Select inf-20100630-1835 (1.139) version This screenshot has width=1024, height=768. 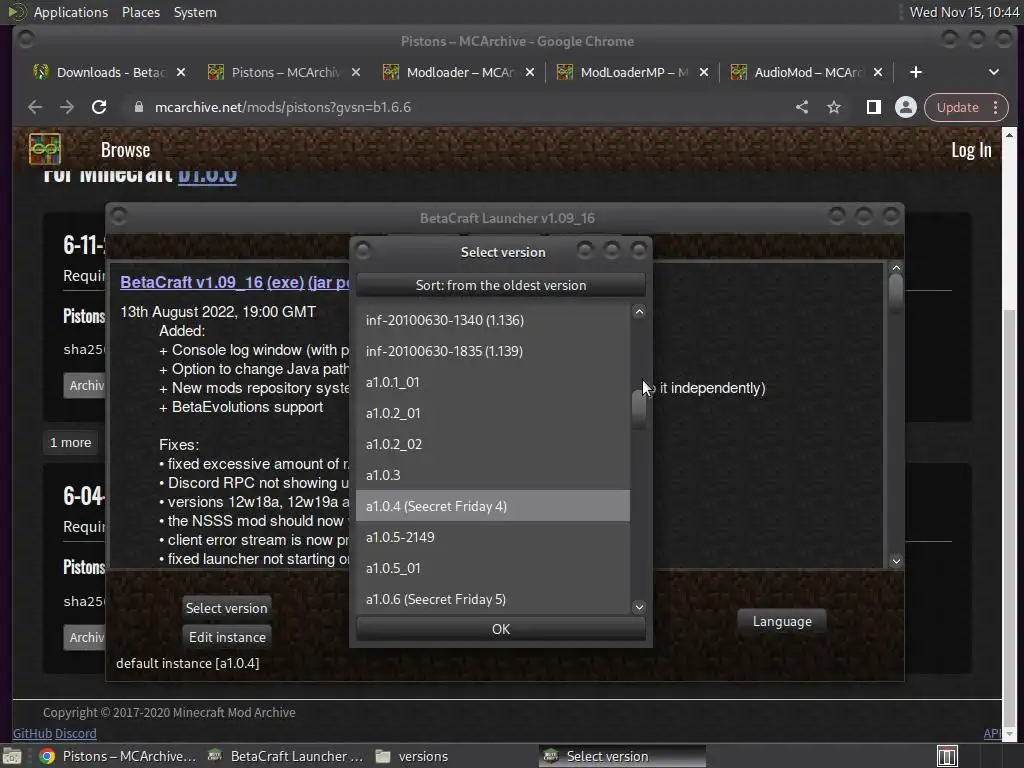492,351
